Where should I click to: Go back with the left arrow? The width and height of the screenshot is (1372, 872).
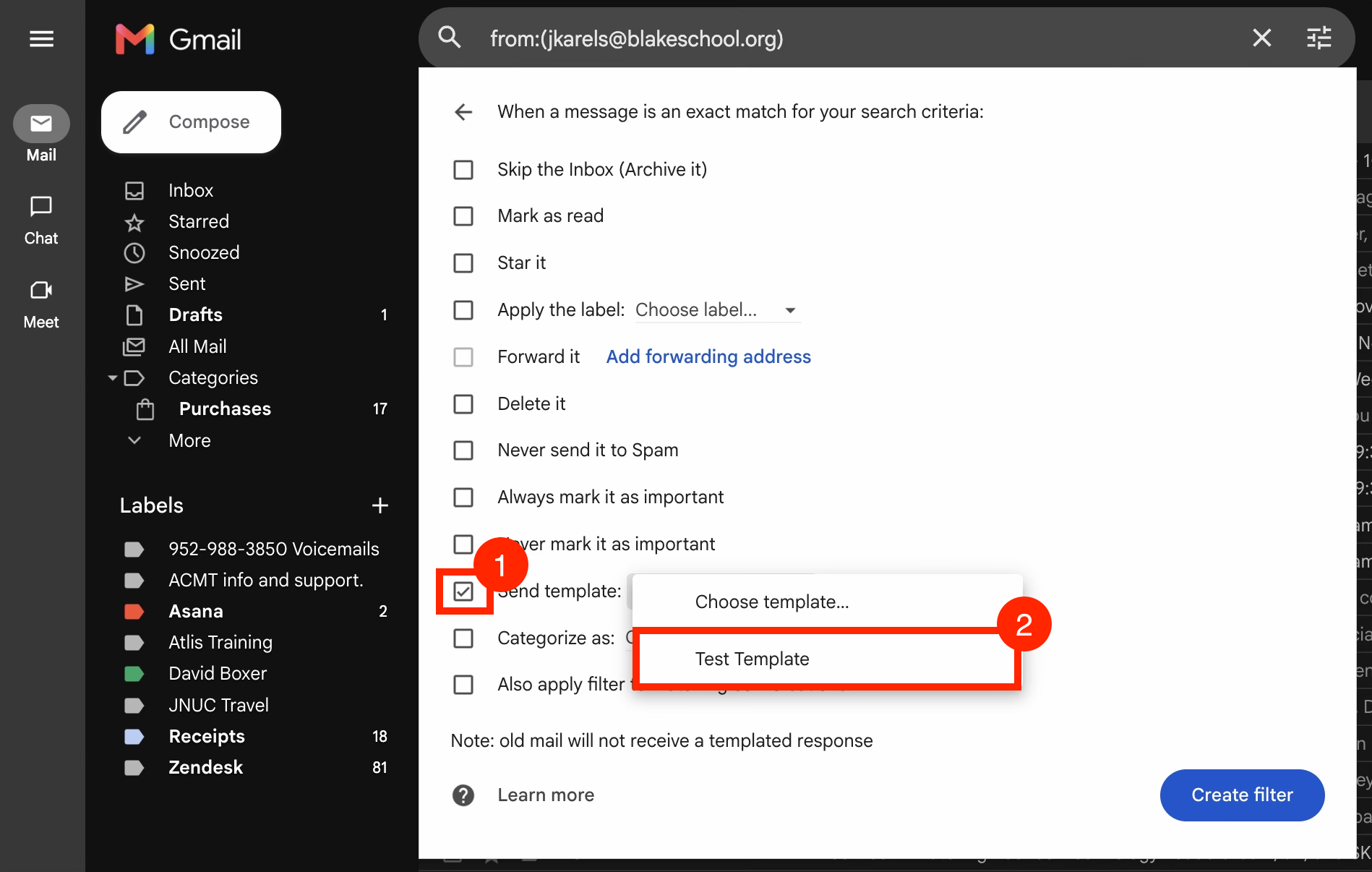click(x=463, y=112)
